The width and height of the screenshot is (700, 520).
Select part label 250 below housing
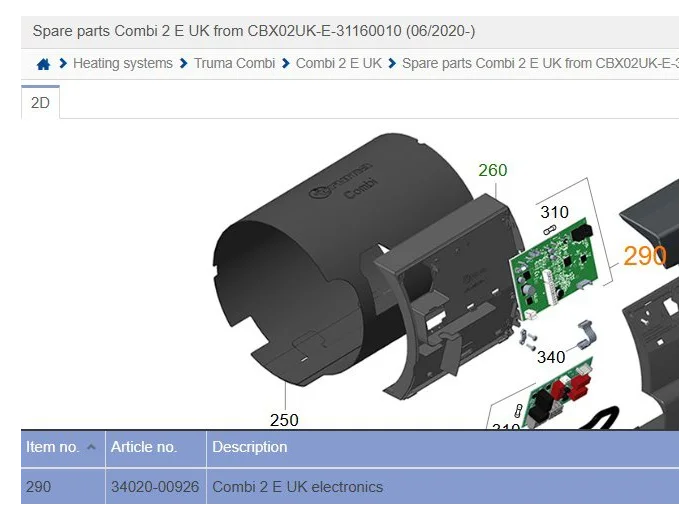point(284,420)
